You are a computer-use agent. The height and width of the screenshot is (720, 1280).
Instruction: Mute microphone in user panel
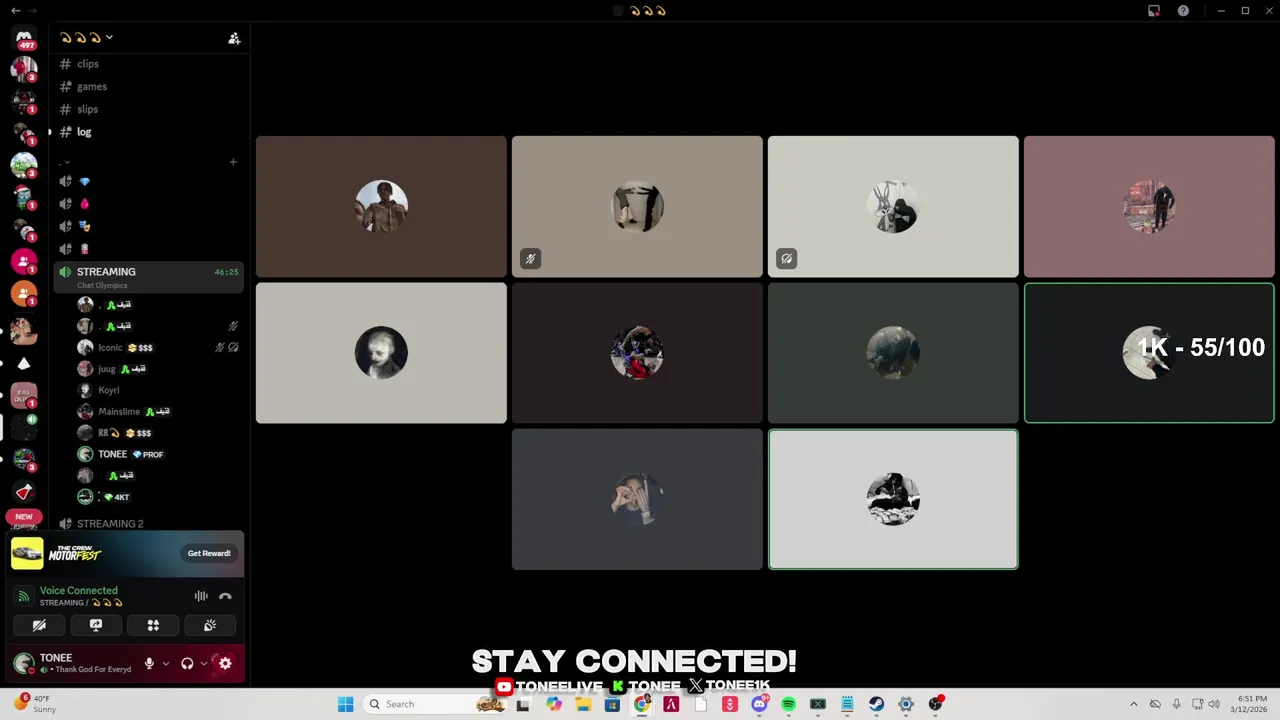pyautogui.click(x=149, y=663)
